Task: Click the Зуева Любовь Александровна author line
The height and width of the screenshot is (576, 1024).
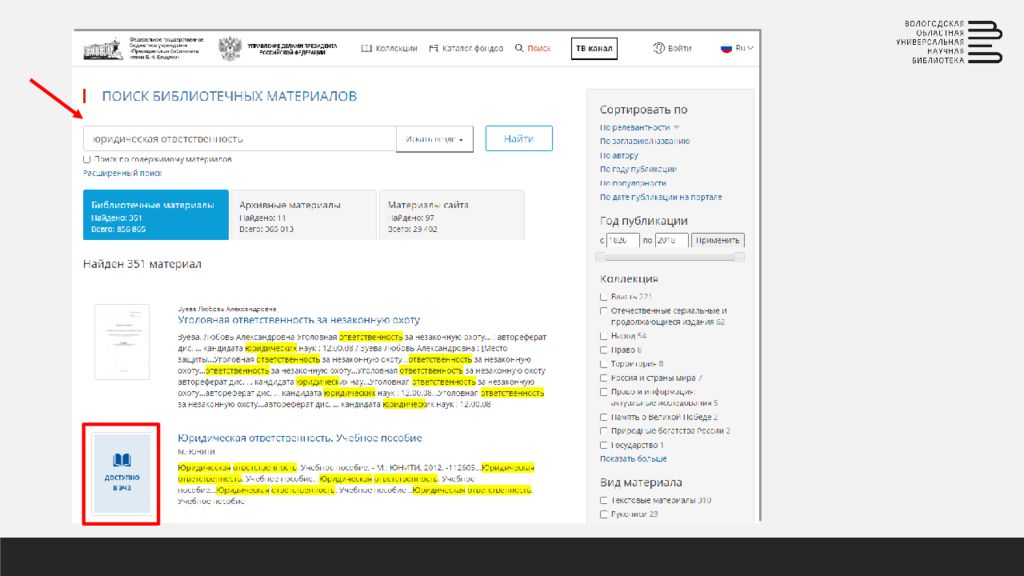Action: [227, 309]
